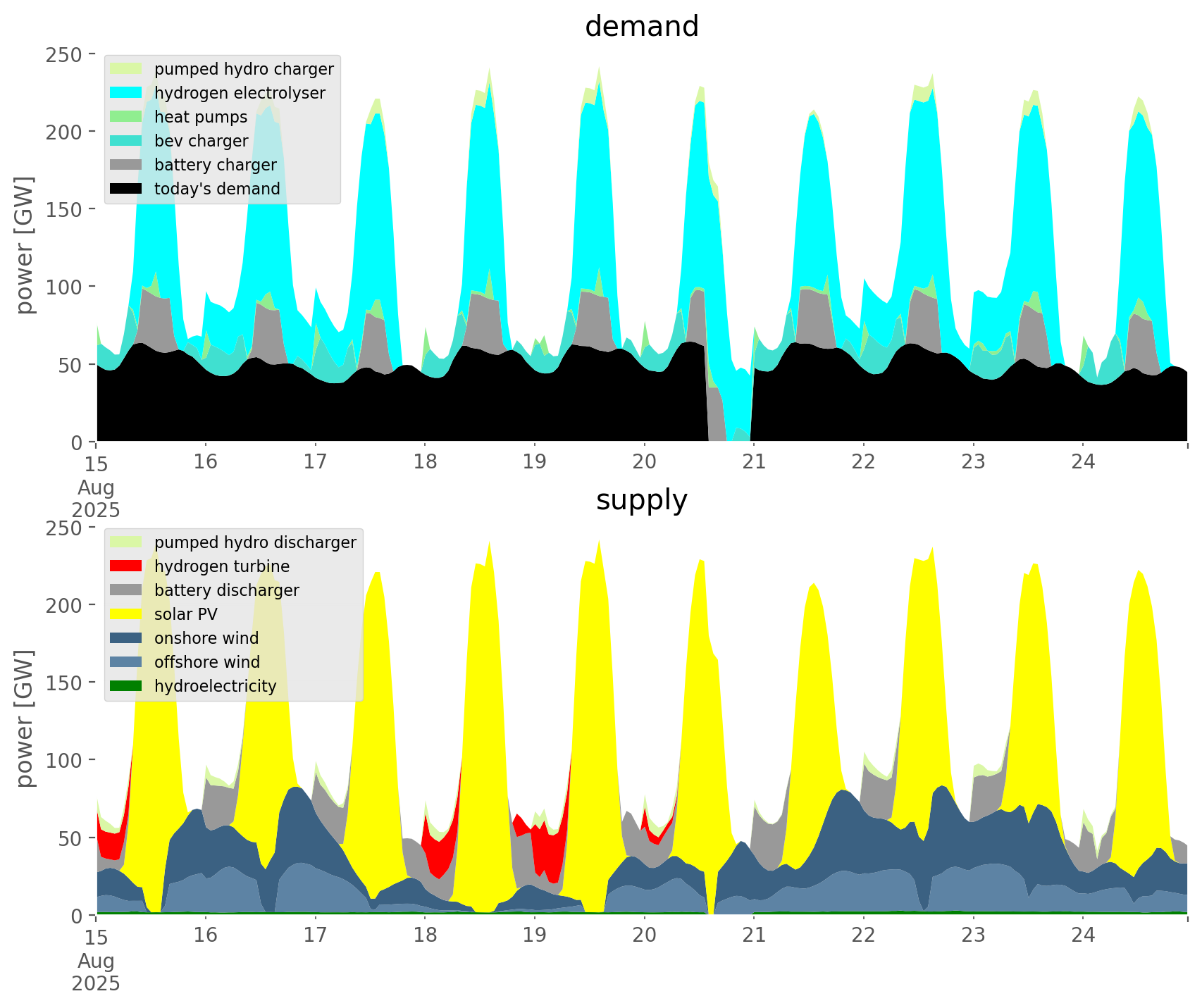Click the pumped hydro charger legend swatch
1202x1008 pixels.
coord(127,69)
